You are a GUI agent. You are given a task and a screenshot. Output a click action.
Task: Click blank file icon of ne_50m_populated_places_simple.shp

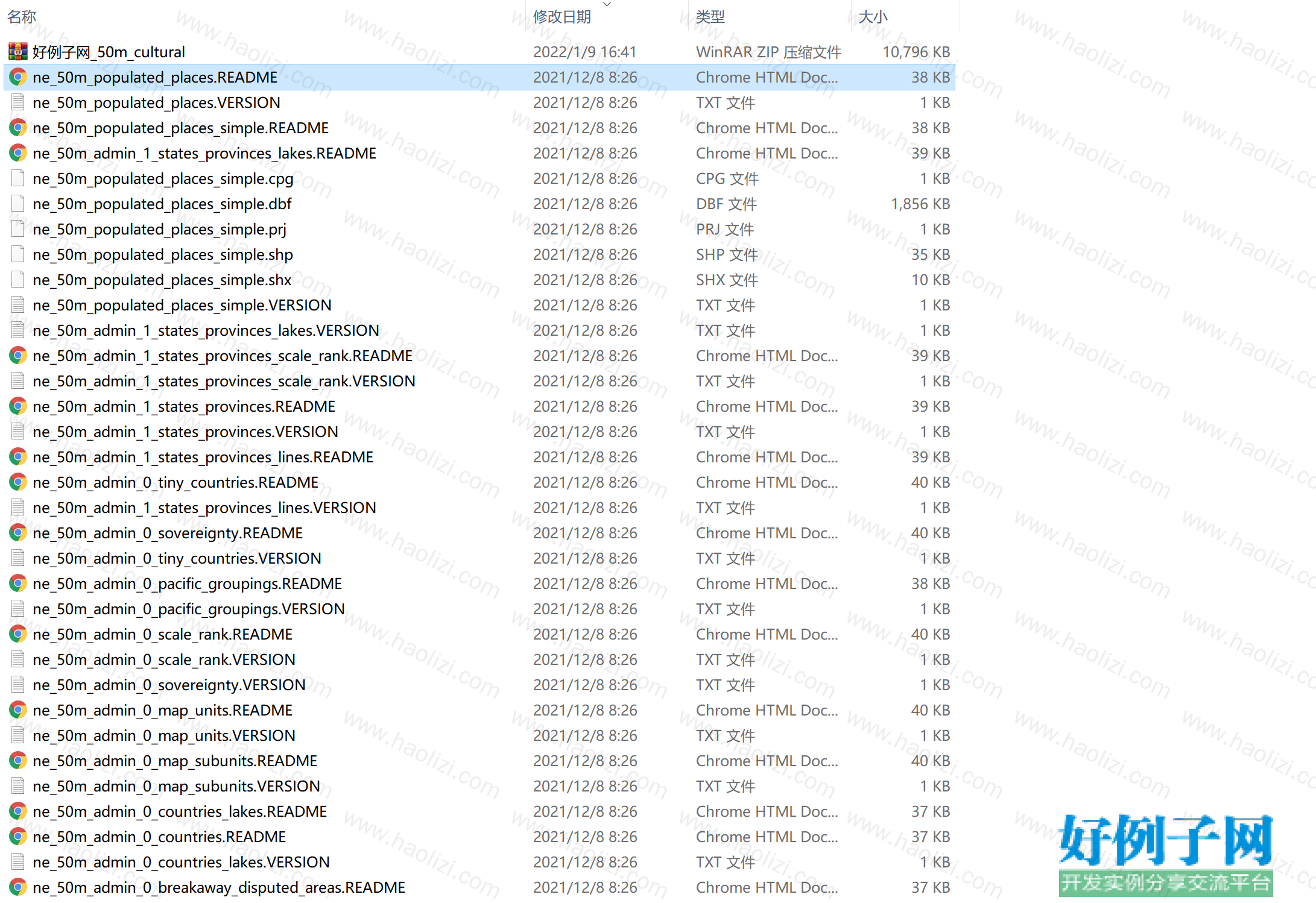[18, 254]
